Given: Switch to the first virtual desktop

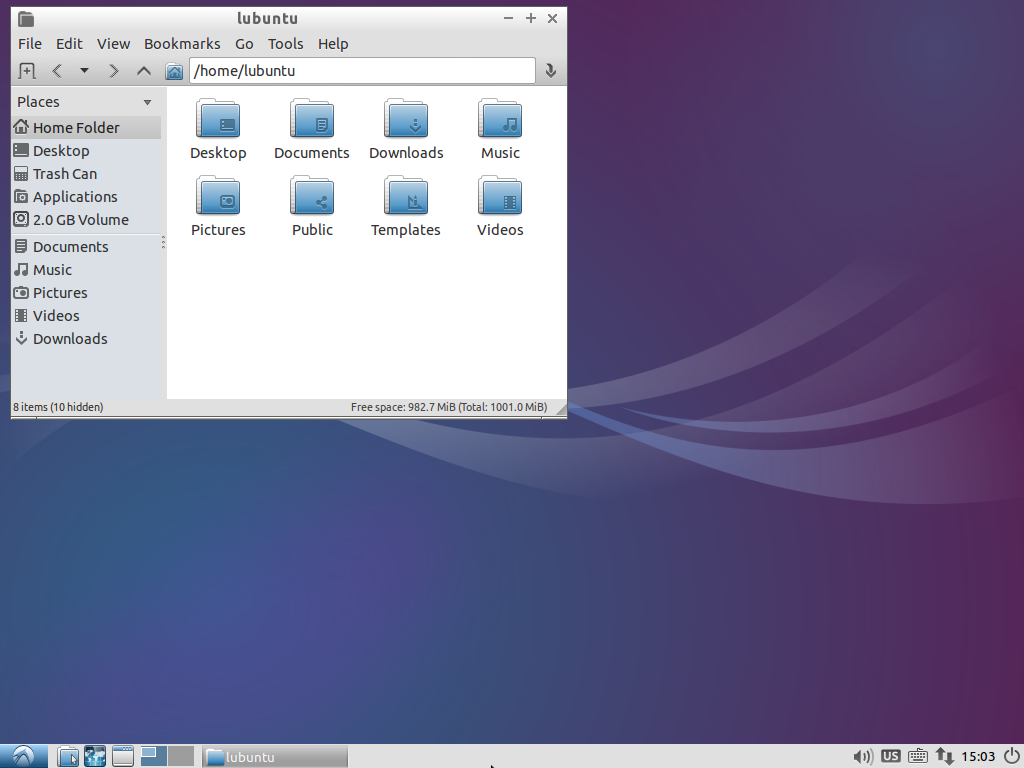Looking at the screenshot, I should coord(153,756).
